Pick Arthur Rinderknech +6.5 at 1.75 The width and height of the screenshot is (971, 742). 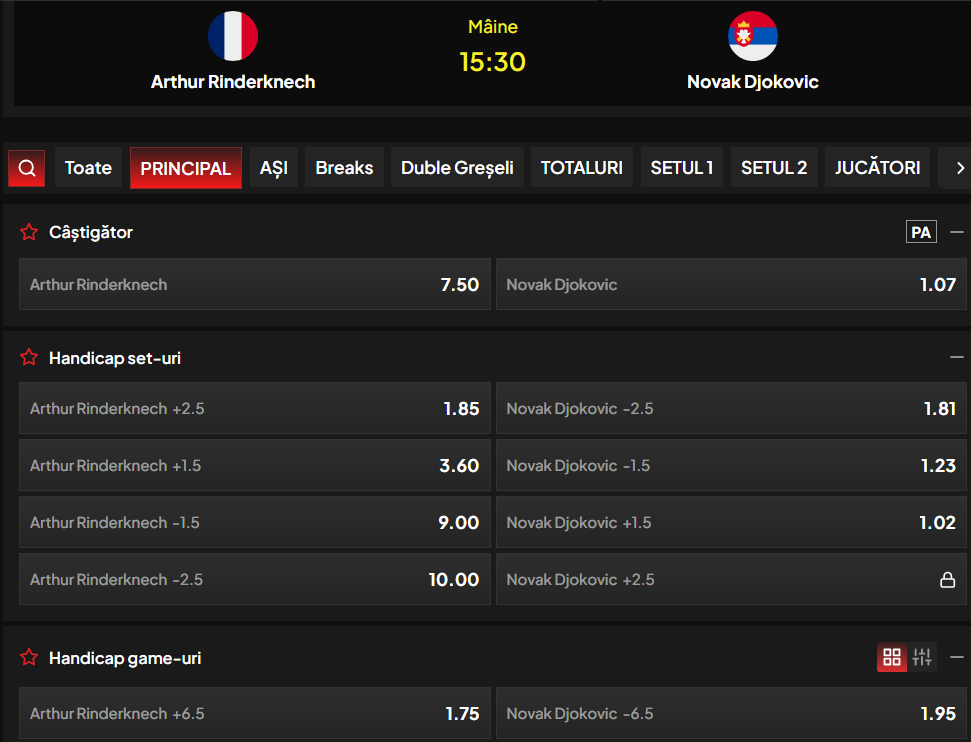click(255, 713)
